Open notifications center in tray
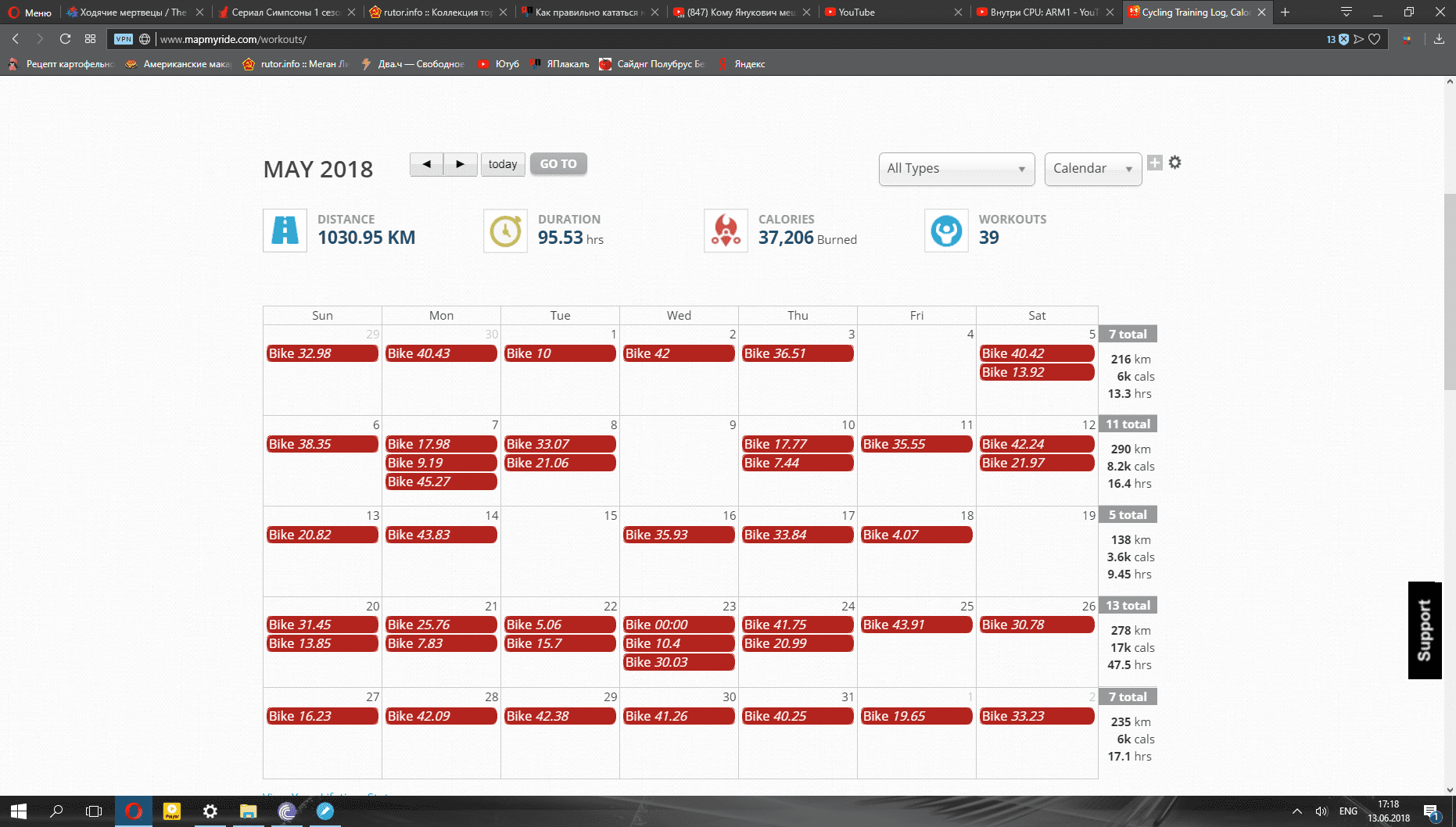Viewport: 1456px width, 827px height. (x=1432, y=812)
